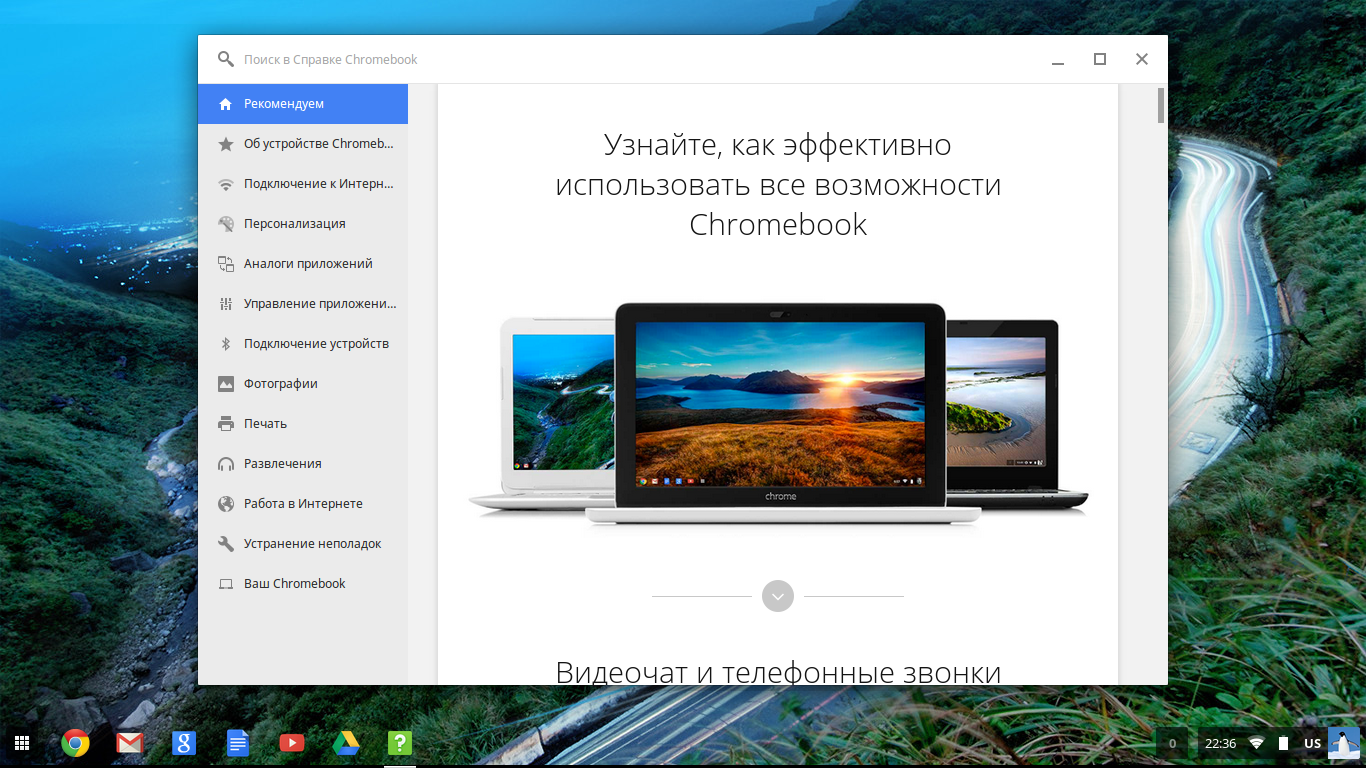Click the green Help app icon on the shelf
Screen dimensions: 1366x768
400,743
